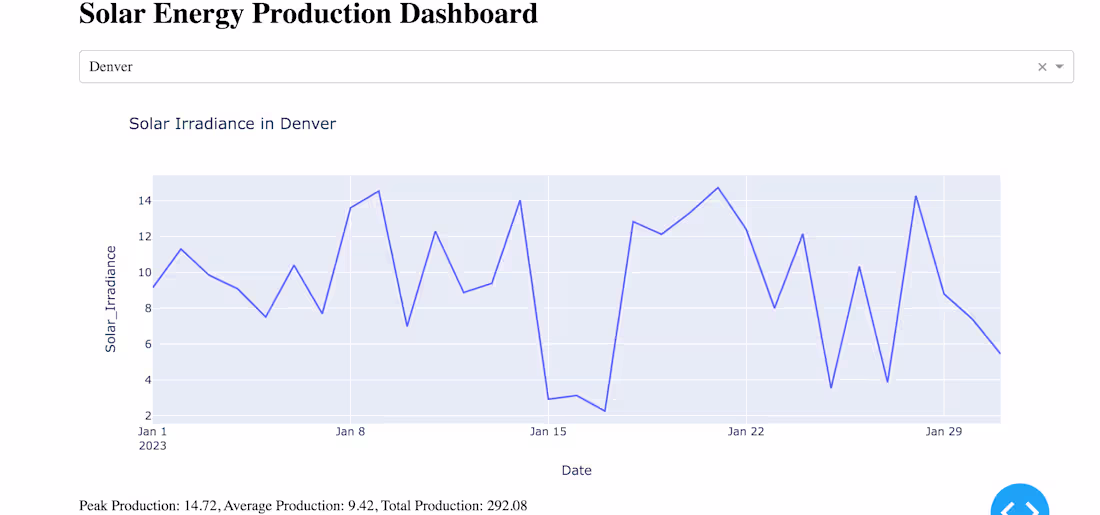Screen dimensions: 1100x515
Task: Open the blue Dash debug menu button
Action: click(x=1019, y=504)
